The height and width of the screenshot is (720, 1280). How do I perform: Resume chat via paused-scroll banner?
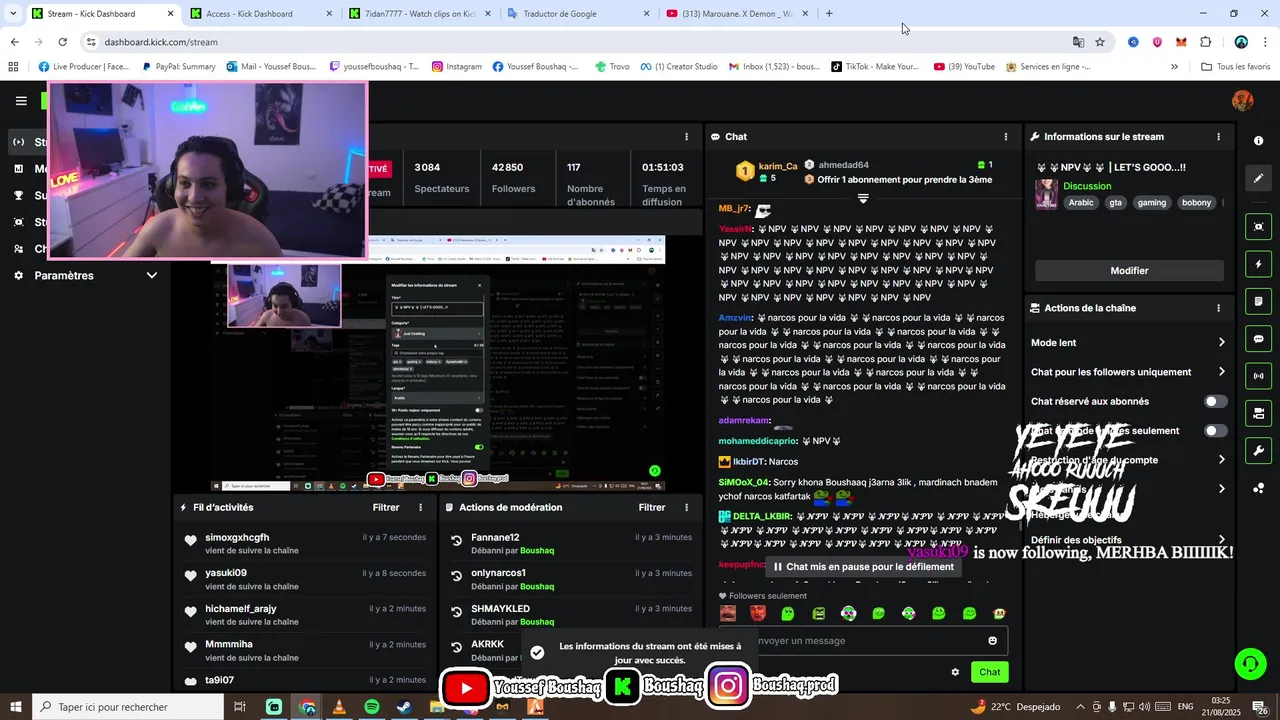(x=863, y=567)
